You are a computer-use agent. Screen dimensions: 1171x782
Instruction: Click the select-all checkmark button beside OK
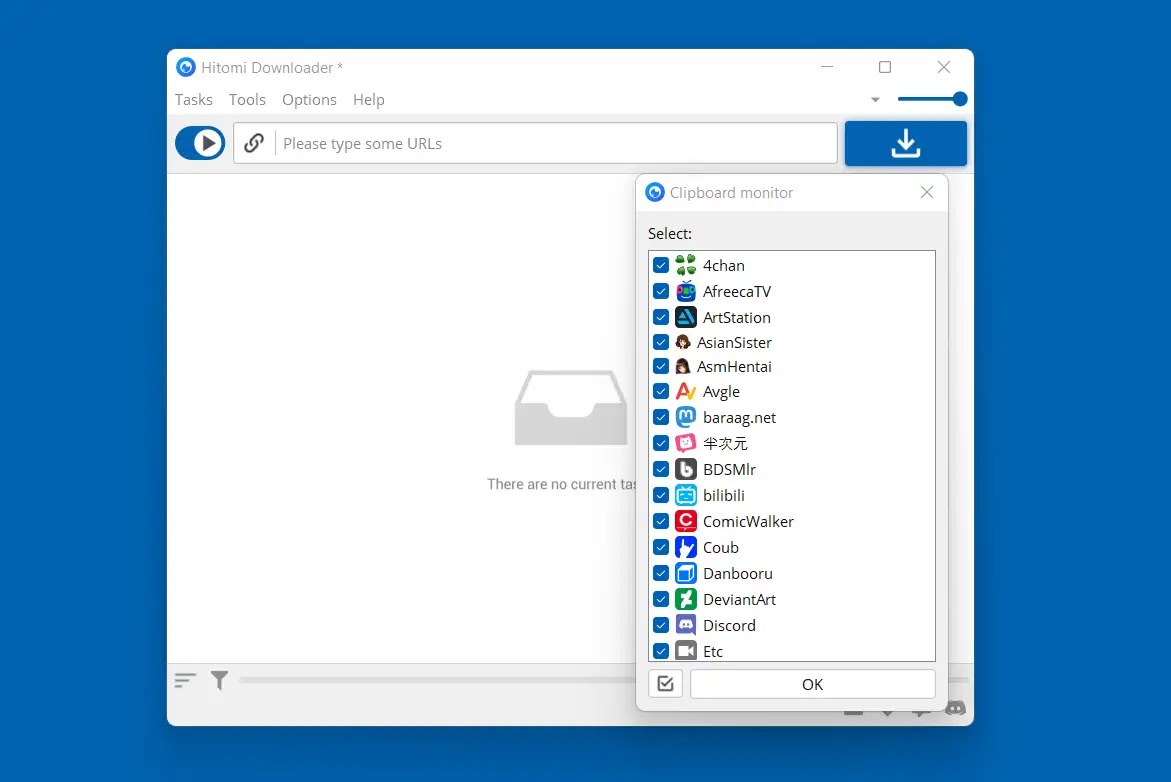665,683
